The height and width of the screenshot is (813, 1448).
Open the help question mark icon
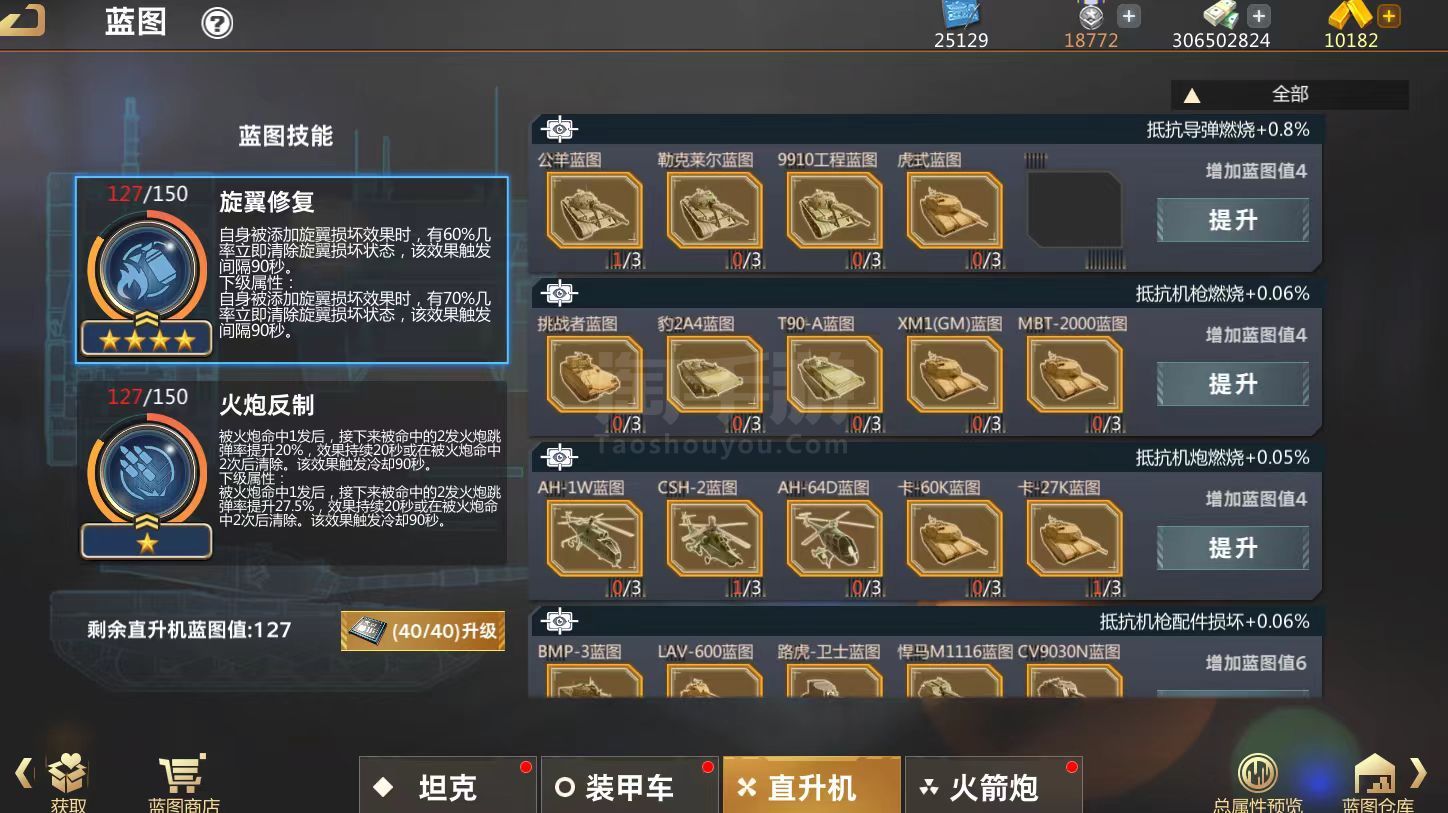pos(217,22)
